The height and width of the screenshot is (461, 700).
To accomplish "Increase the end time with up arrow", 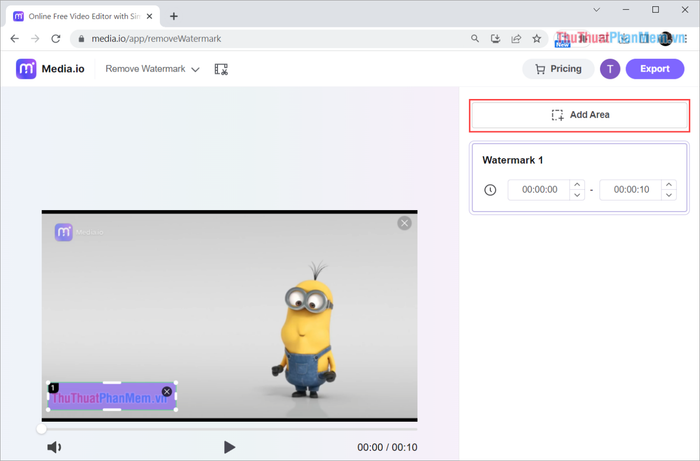I will (x=669, y=184).
